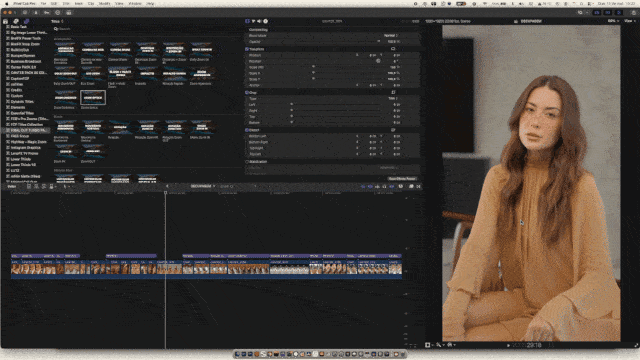This screenshot has width=640, height=360.
Task: Click viewer full-screen icon at bottom right
Action: pyautogui.click(x=636, y=345)
